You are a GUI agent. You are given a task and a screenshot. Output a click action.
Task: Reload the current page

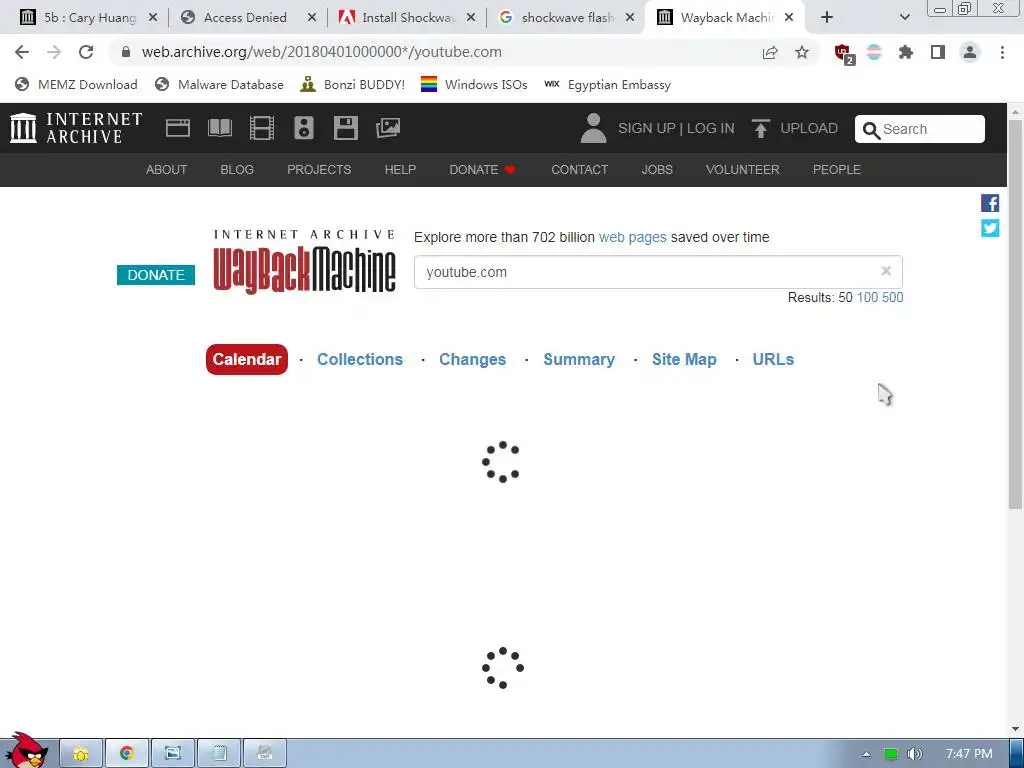click(x=86, y=52)
